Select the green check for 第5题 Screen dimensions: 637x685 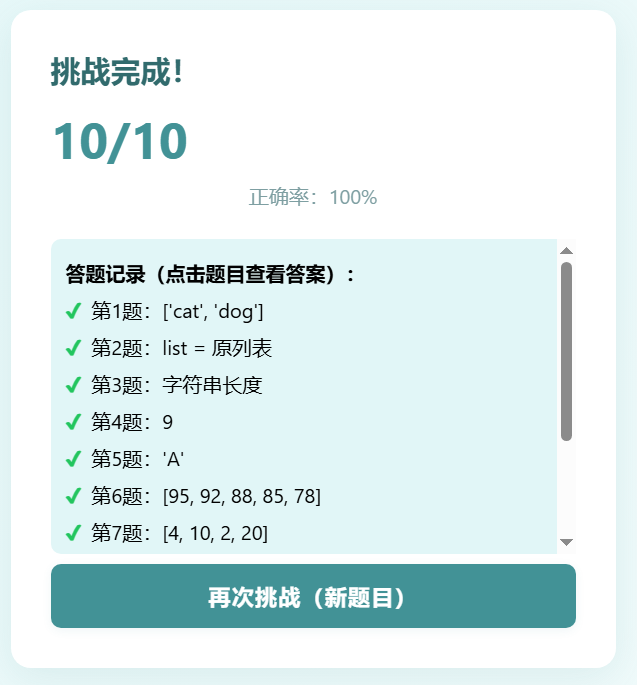(x=73, y=459)
